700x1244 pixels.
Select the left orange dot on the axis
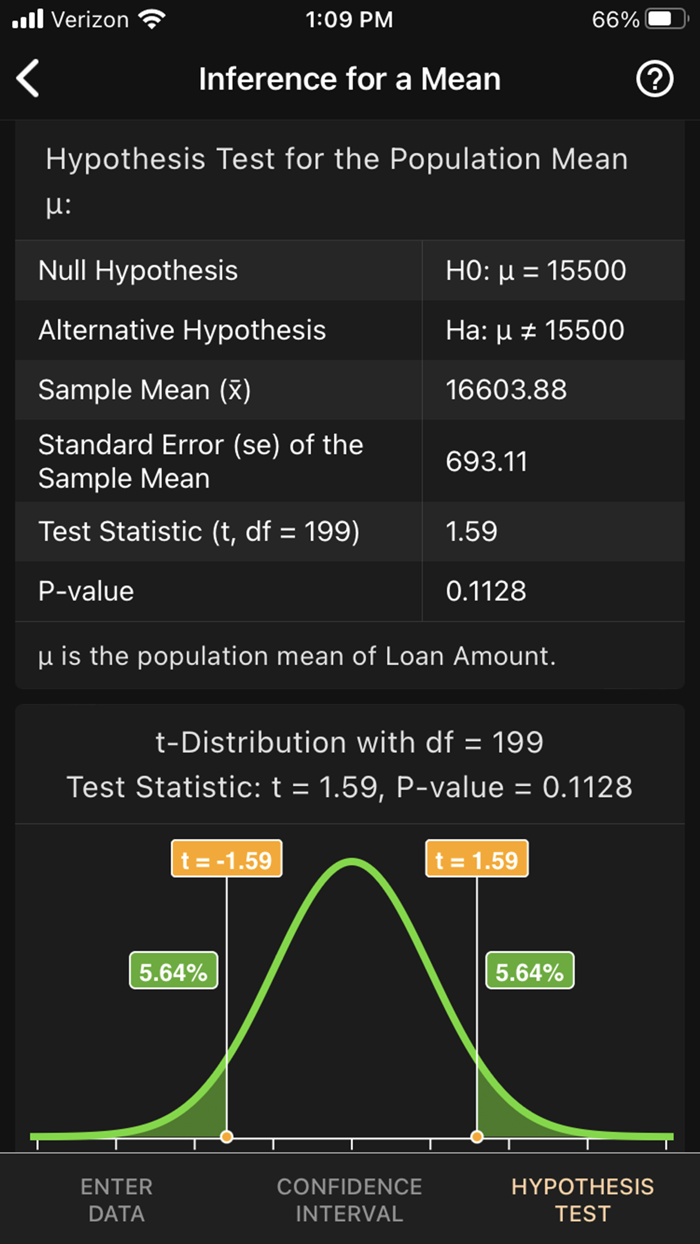click(x=227, y=1136)
